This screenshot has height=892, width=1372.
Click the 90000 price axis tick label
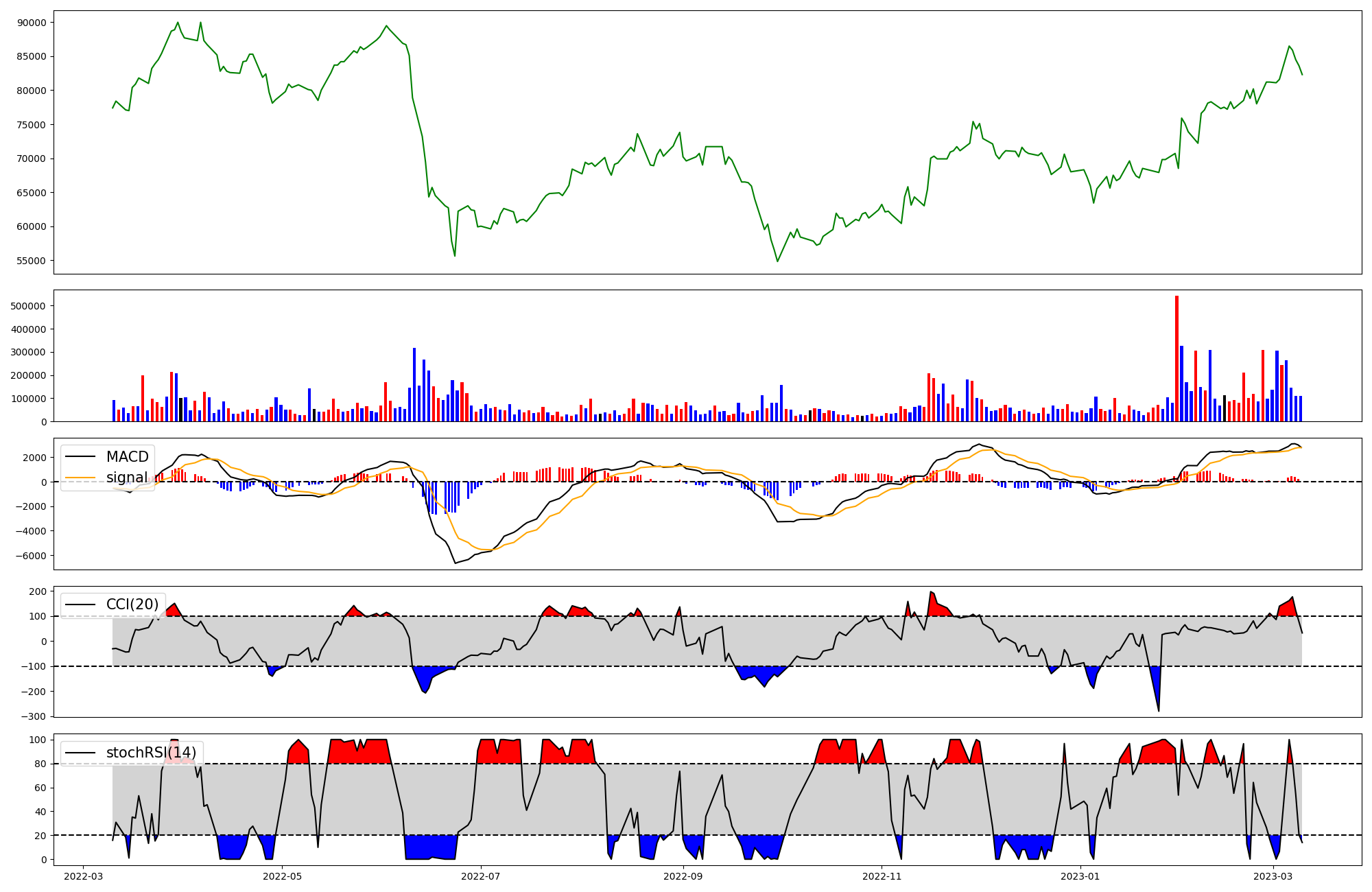coord(32,23)
